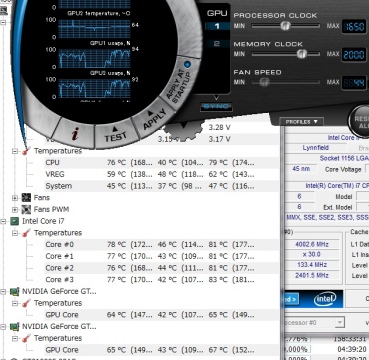Image resolution: width=369 pixels, height=360 pixels.
Task: Click the GPU2 temperature graph
Action: click(94, 28)
